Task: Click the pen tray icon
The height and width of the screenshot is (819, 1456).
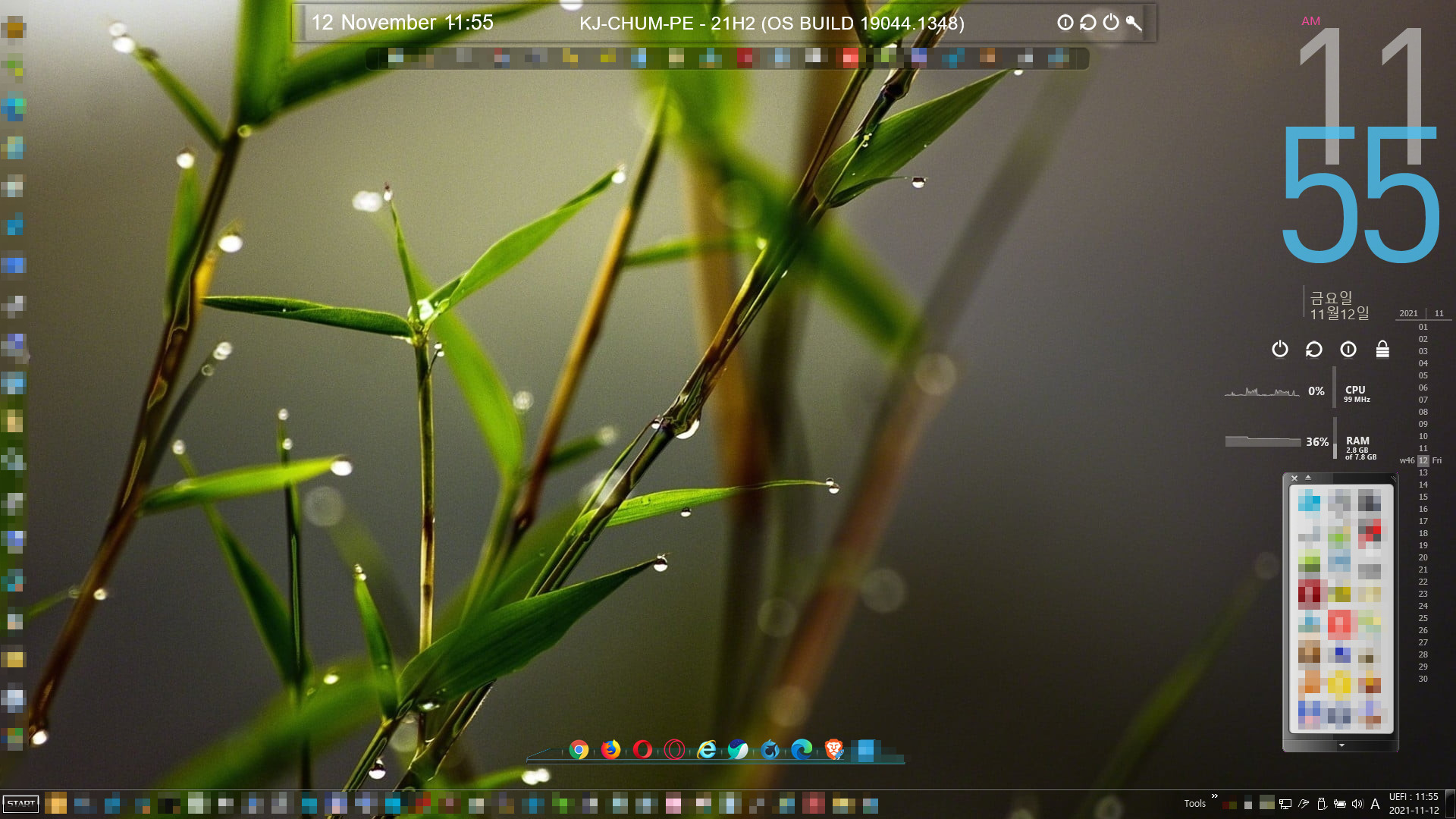Action: 1304,804
